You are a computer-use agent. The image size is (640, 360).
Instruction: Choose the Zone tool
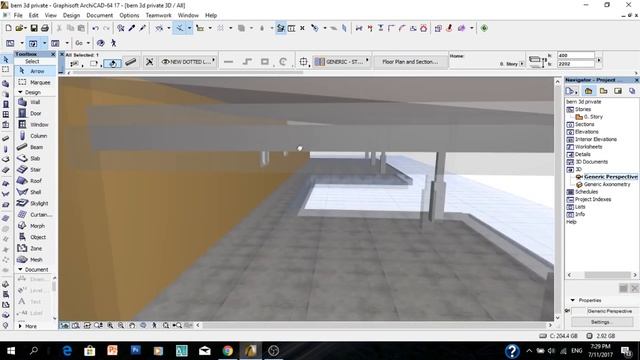[36, 248]
